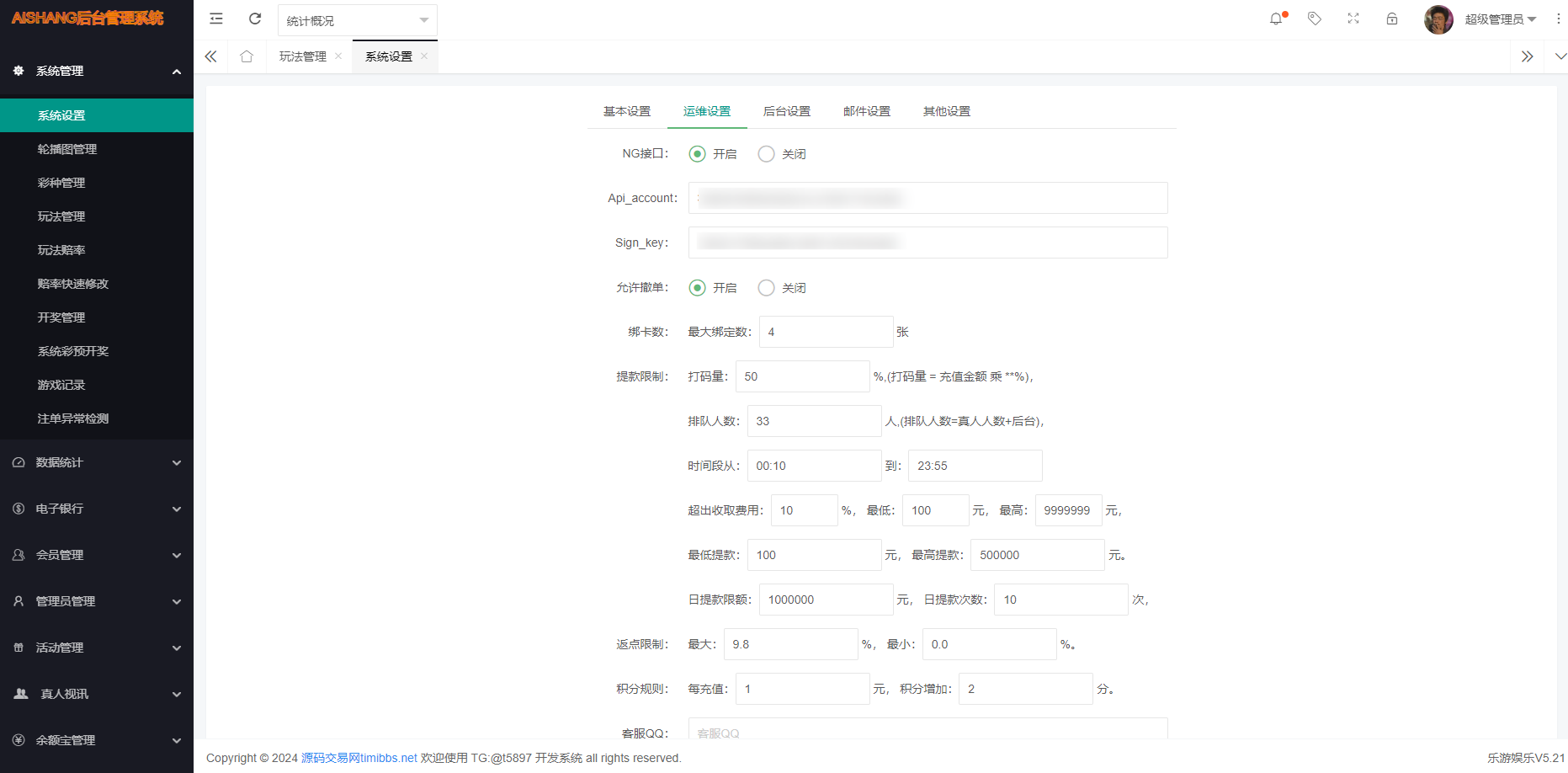Click the tag icon in top toolbar
The width and height of the screenshot is (1568, 773).
coord(1314,19)
